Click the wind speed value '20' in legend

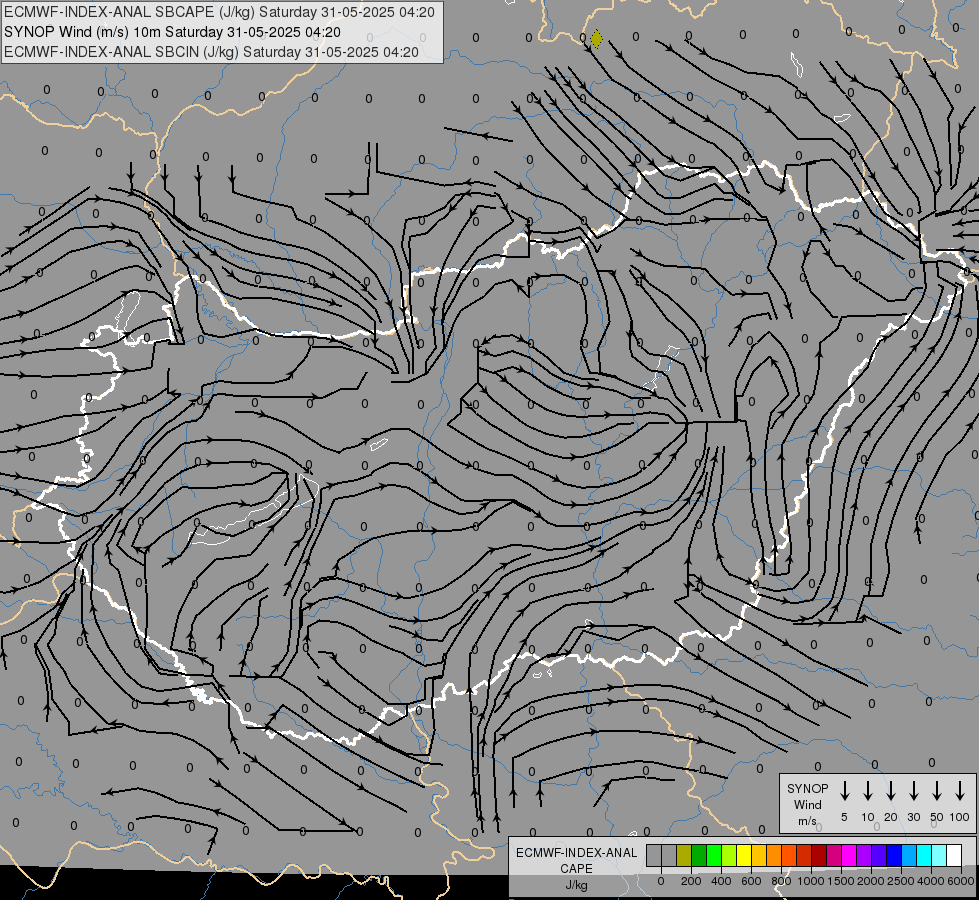click(x=890, y=817)
